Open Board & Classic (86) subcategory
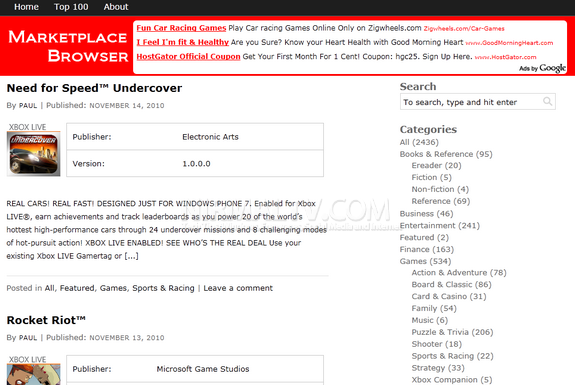This screenshot has height=385, width=575. [451, 285]
